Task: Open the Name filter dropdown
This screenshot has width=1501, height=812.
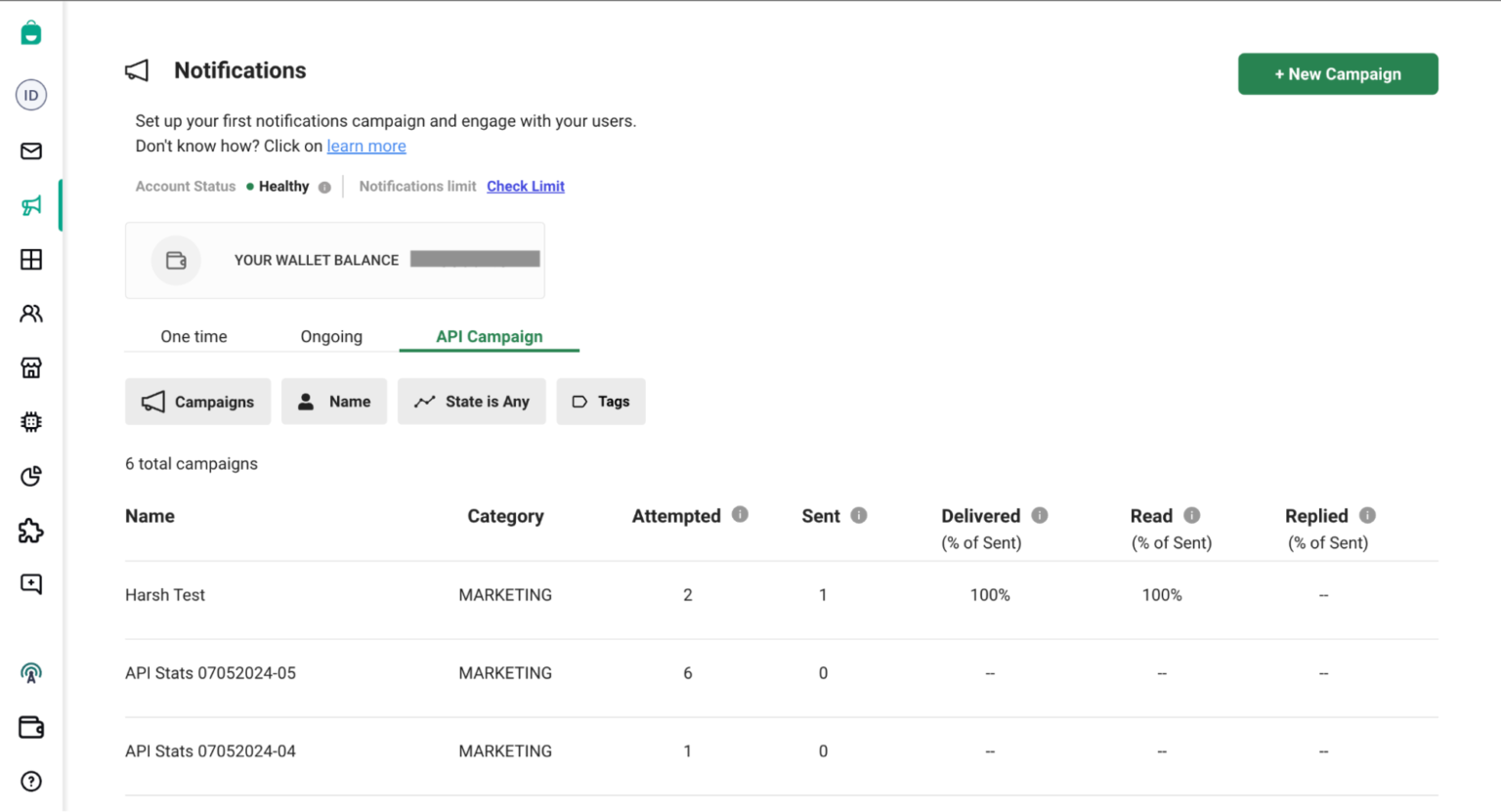Action: [334, 402]
